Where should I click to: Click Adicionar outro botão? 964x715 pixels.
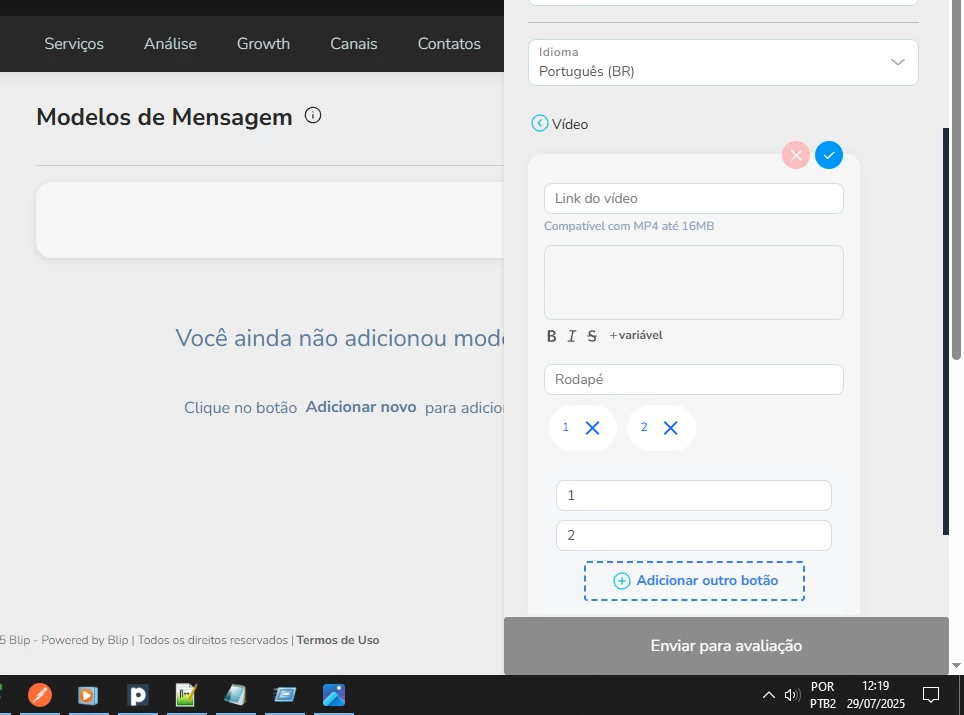[x=694, y=581]
